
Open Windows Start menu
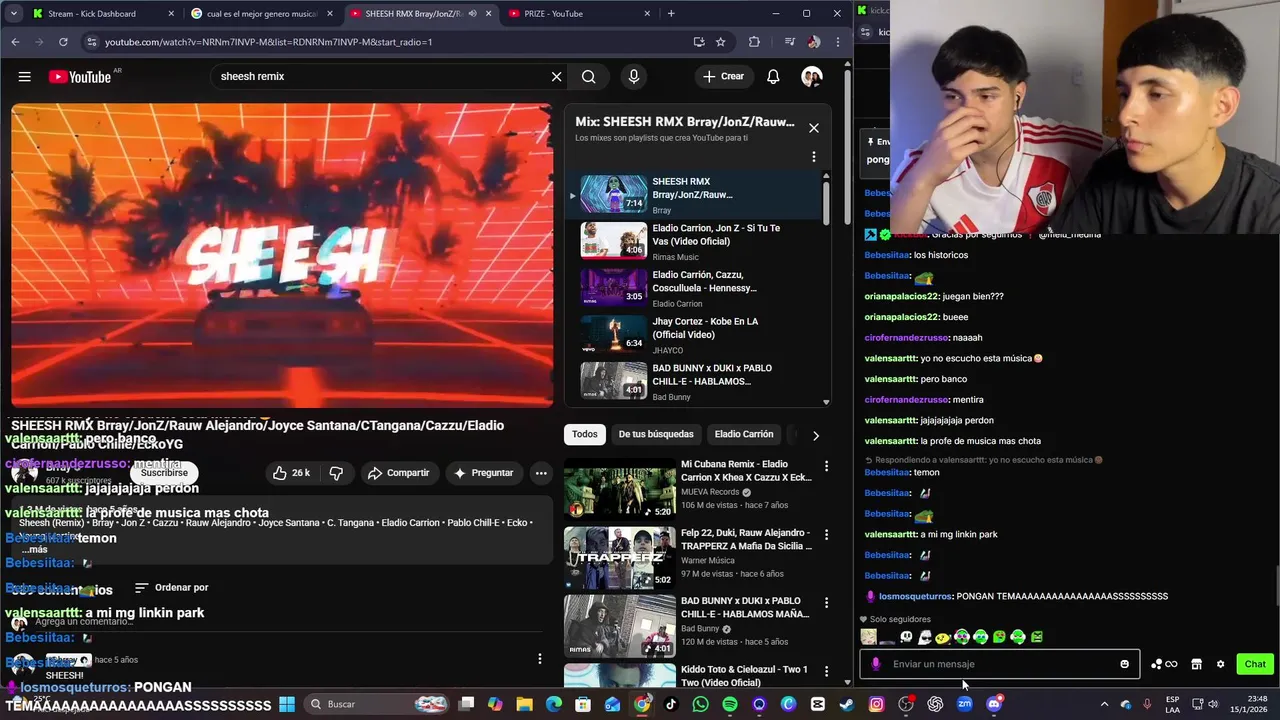click(x=287, y=704)
